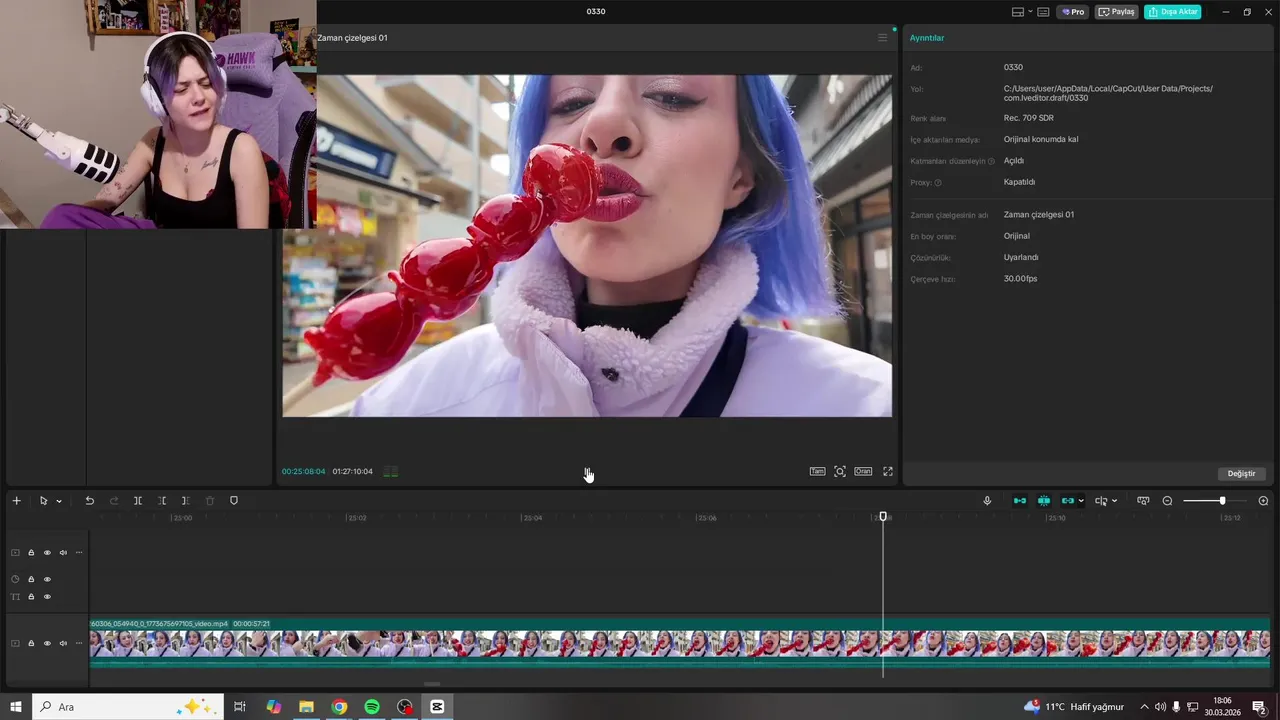
Task: Fit the timeline to window with zoom-fit icon
Action: point(1143,501)
